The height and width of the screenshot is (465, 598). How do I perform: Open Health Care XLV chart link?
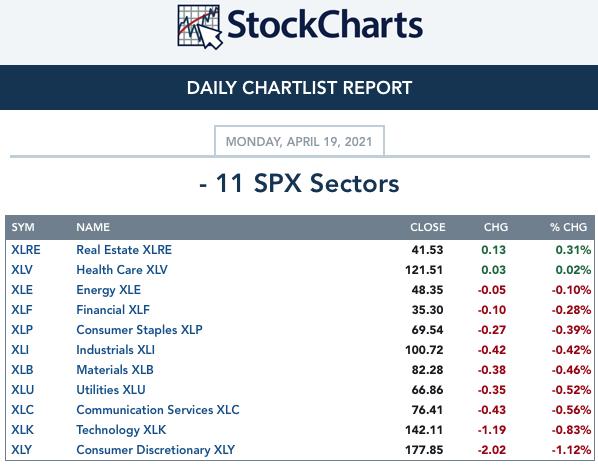tap(122, 270)
